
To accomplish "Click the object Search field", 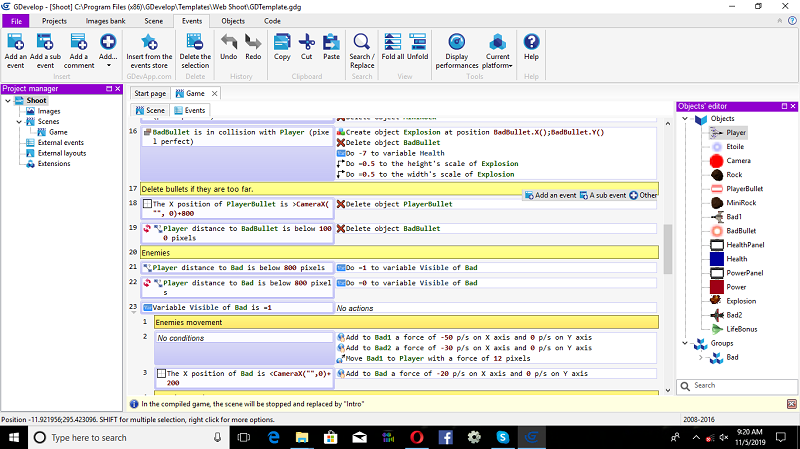I will pyautogui.click(x=738, y=385).
